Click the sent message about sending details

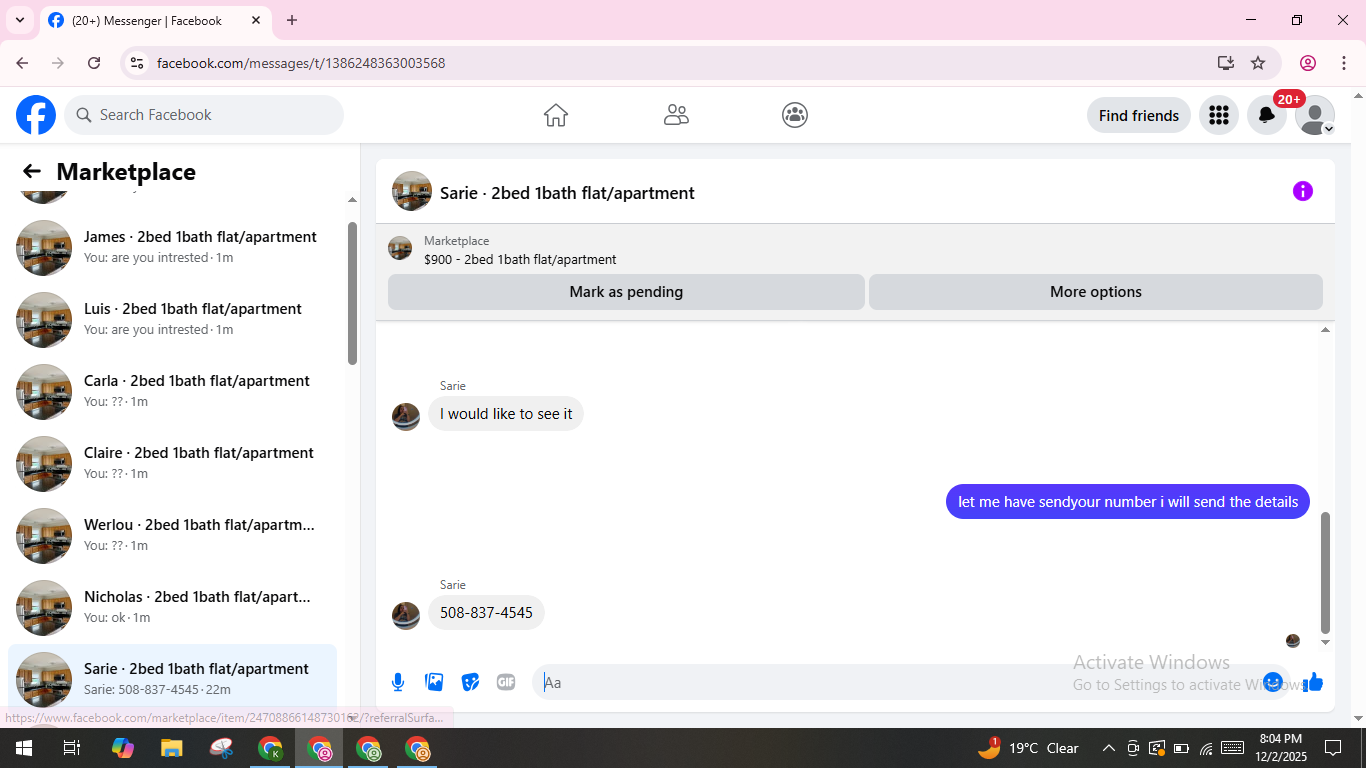(x=1128, y=502)
